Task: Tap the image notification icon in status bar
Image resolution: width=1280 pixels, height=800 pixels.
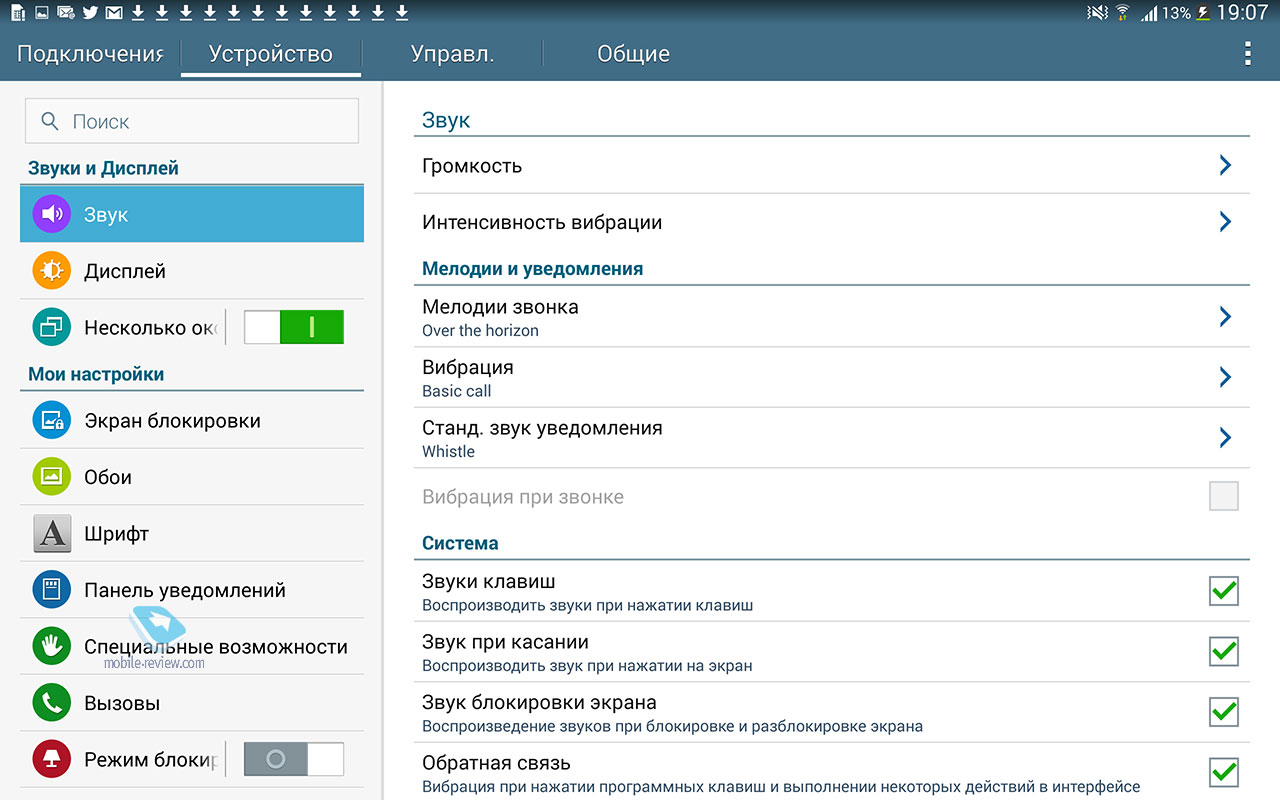Action: [41, 13]
